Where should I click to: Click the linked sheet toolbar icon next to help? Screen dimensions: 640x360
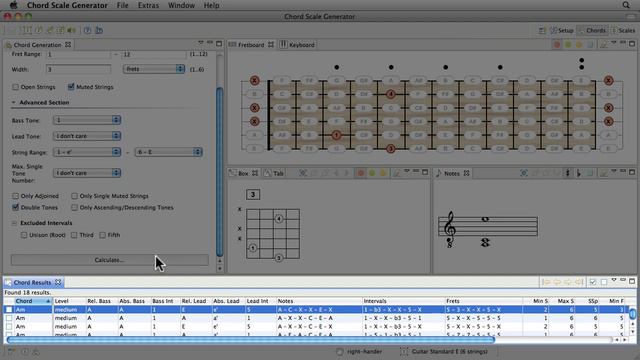(99, 30)
